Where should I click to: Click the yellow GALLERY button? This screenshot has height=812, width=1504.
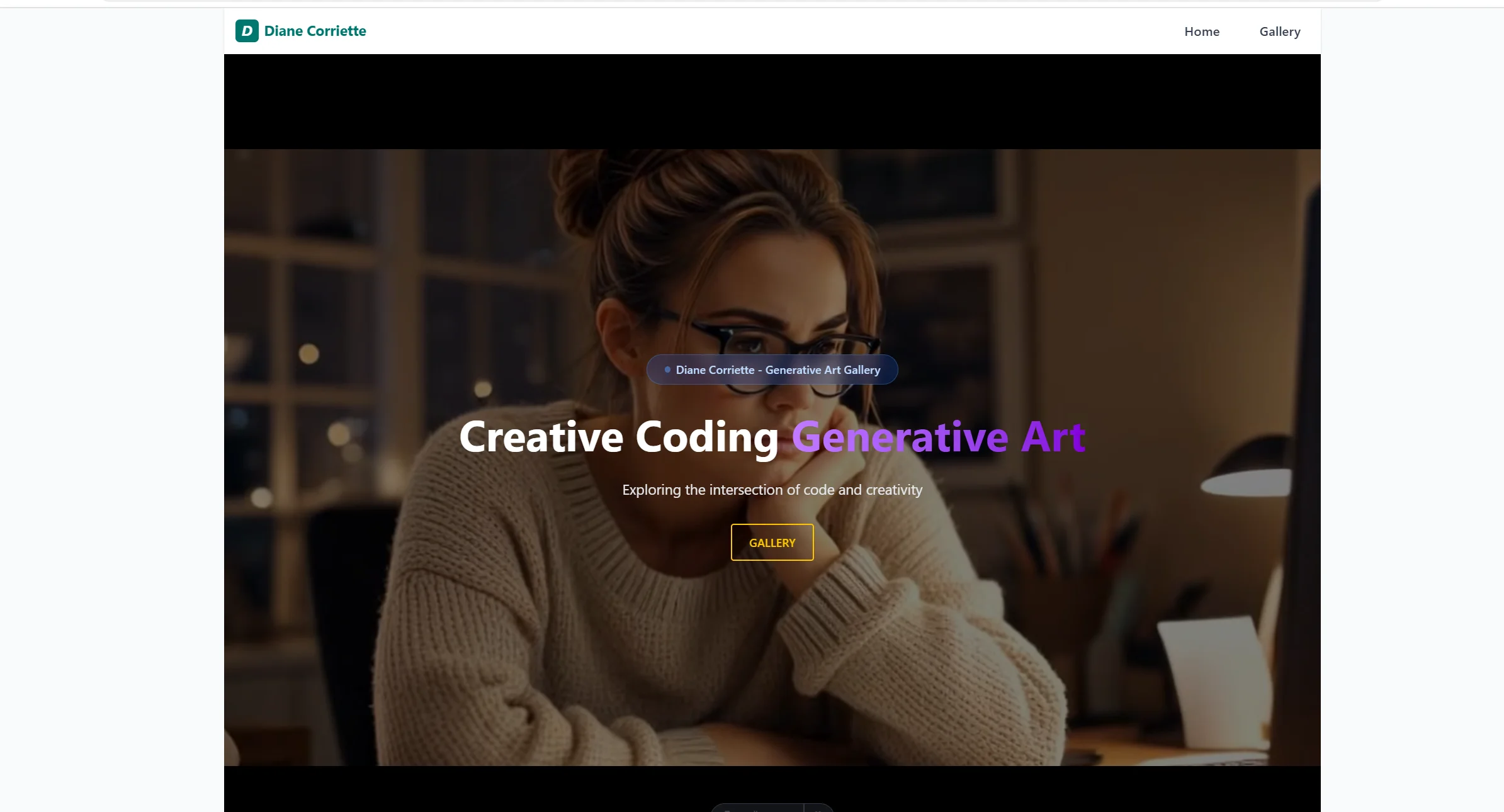pos(772,542)
